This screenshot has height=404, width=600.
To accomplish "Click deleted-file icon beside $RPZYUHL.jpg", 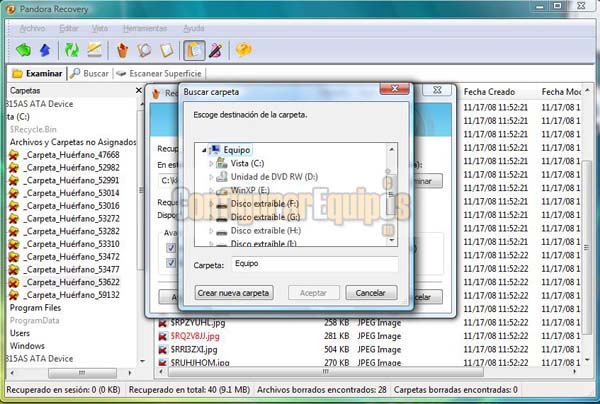I will [163, 323].
